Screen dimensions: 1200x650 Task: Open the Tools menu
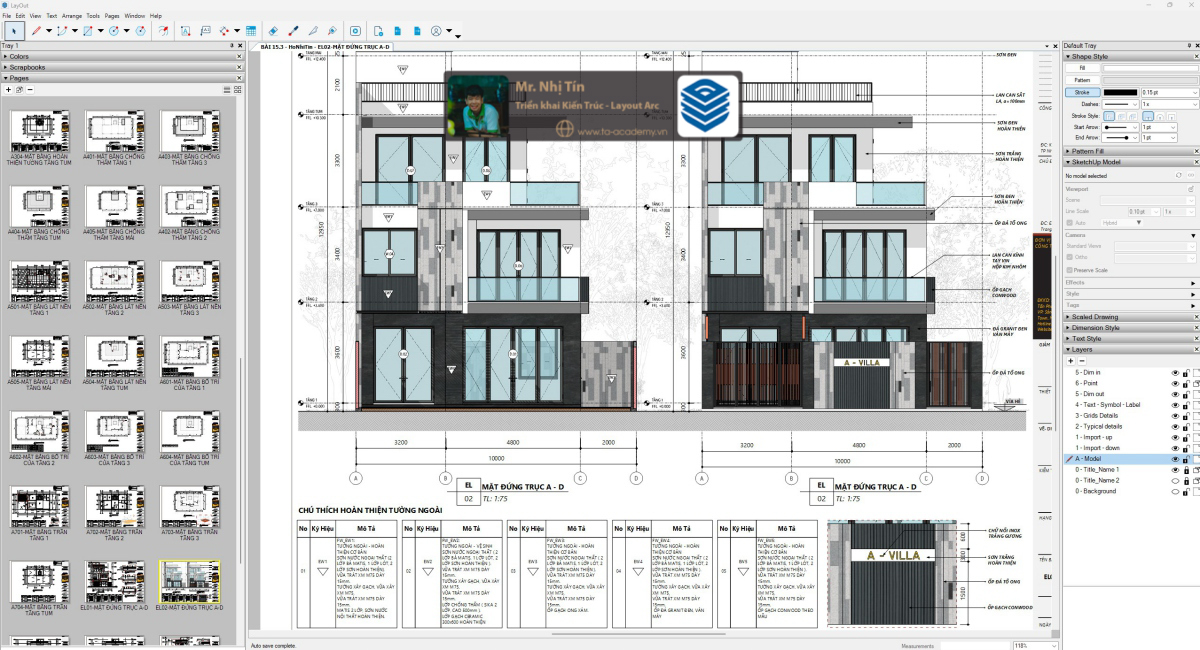[x=93, y=16]
